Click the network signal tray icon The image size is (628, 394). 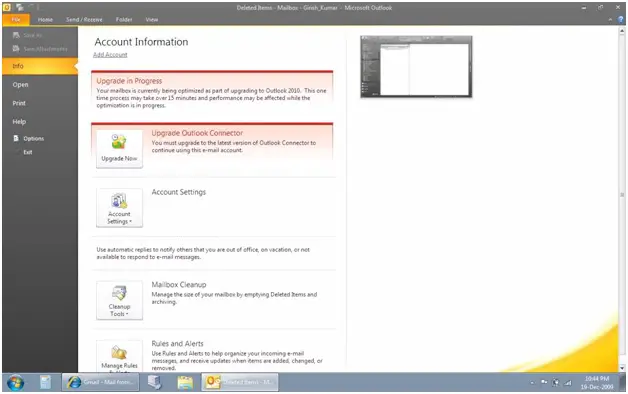click(568, 383)
